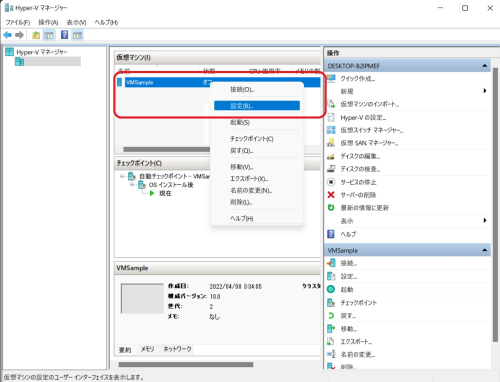Click ディスクの編集 icon
Screen dimensions: 500x382
point(331,156)
